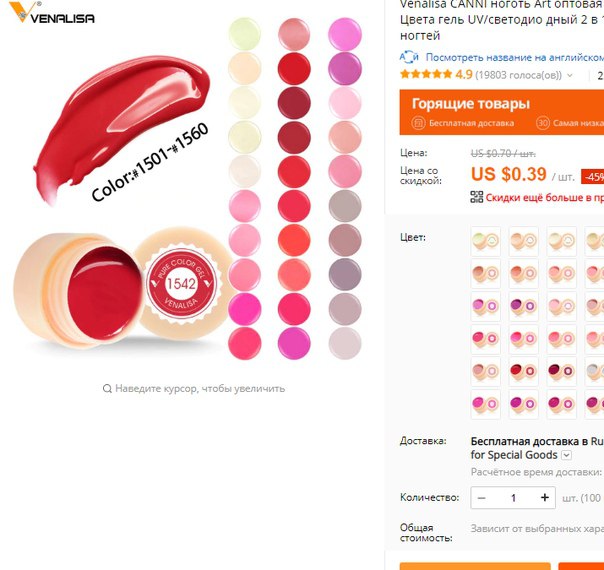Select the first pale green color variant
The image size is (604, 570).
(485, 241)
